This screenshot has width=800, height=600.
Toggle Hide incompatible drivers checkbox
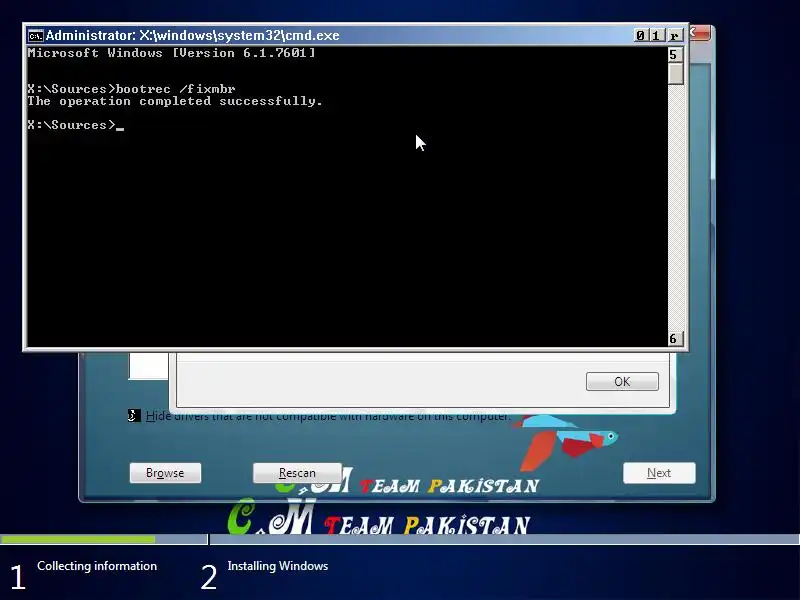[134, 416]
